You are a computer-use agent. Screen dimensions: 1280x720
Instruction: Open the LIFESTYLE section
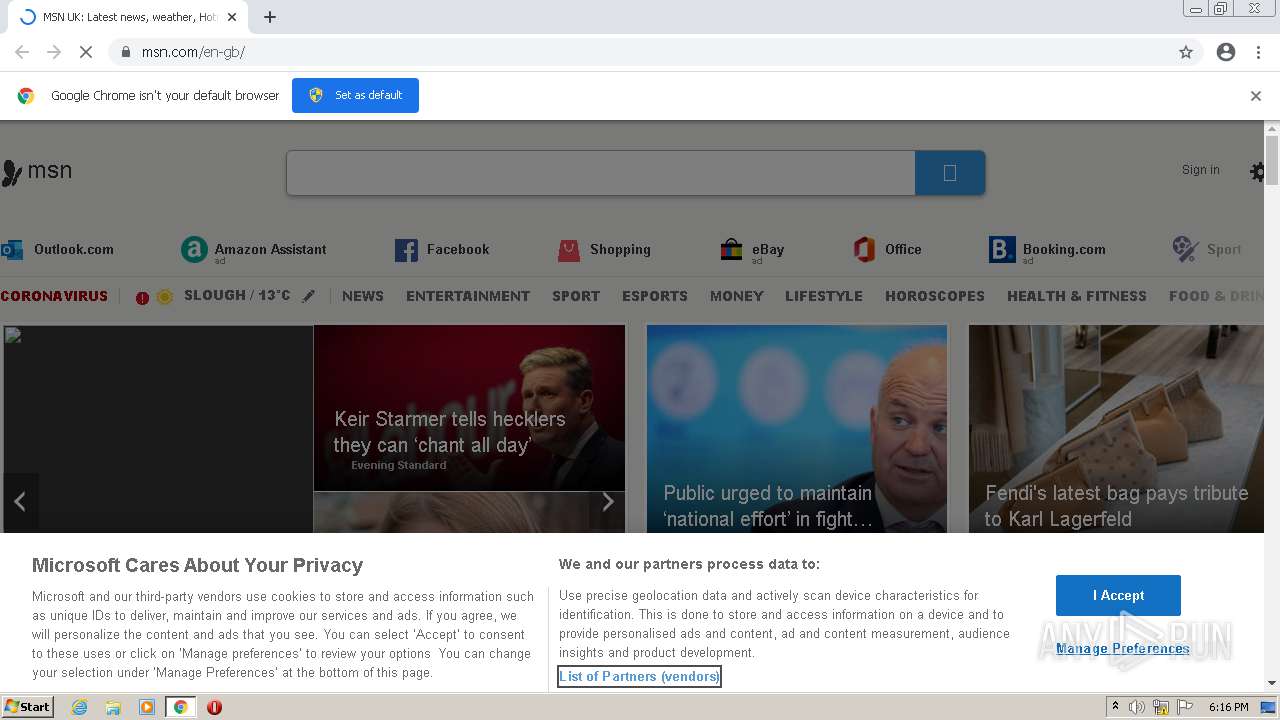824,296
